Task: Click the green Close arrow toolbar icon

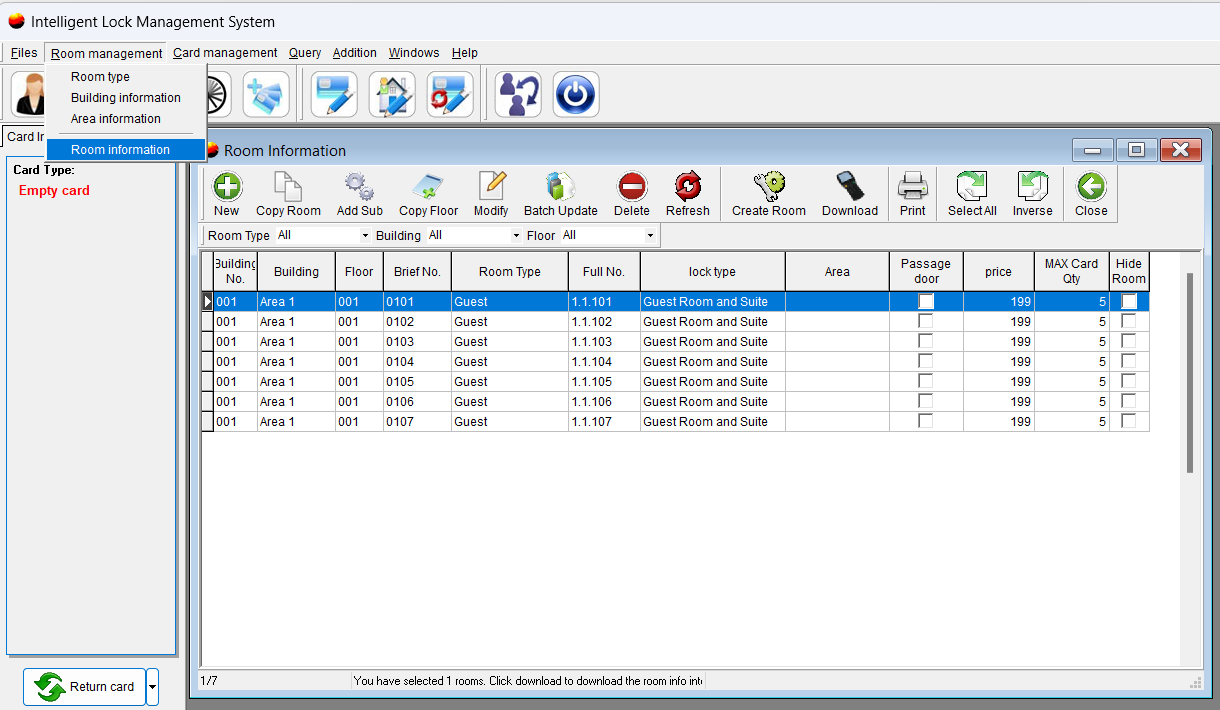Action: click(1091, 186)
